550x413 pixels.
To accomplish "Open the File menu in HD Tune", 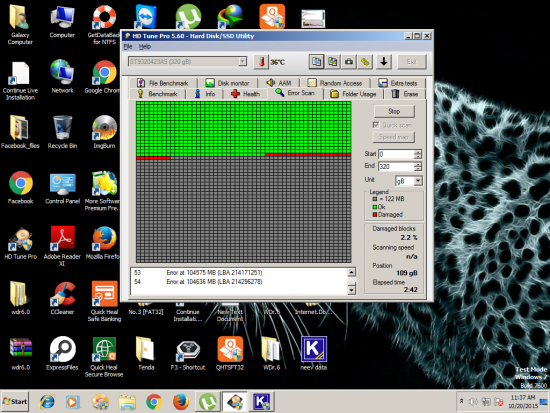I will [x=128, y=46].
